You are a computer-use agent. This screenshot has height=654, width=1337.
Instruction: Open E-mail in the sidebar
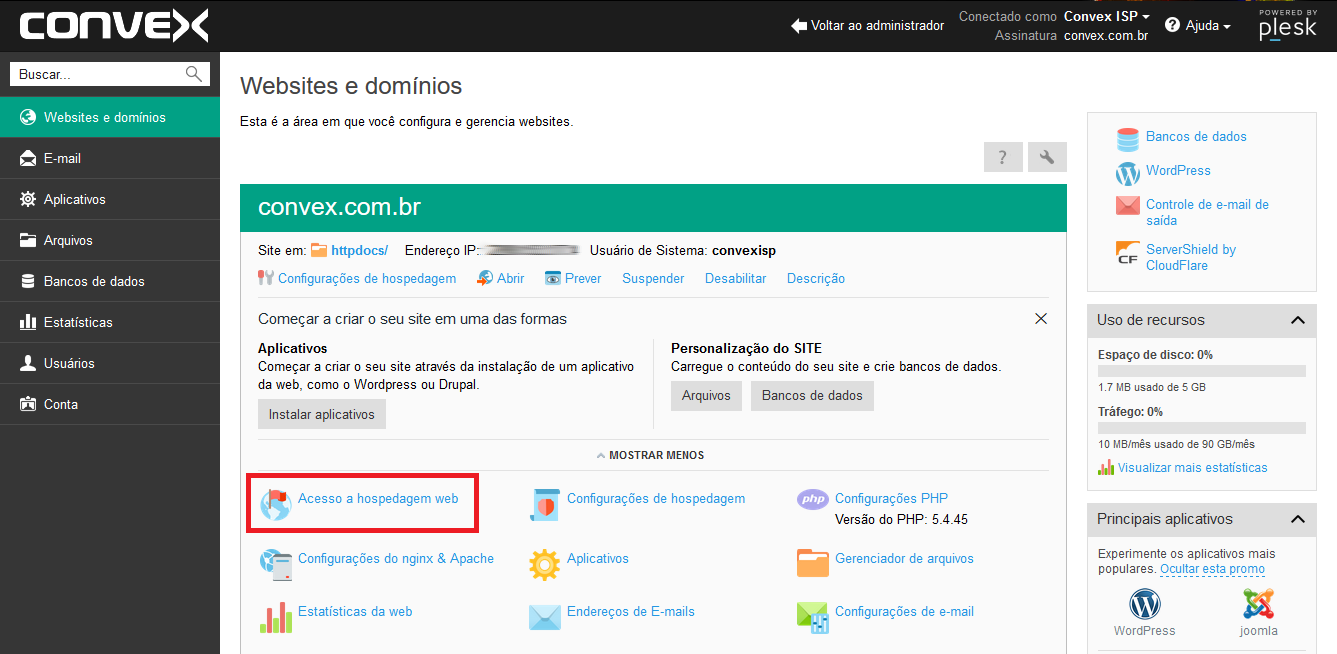pos(110,158)
